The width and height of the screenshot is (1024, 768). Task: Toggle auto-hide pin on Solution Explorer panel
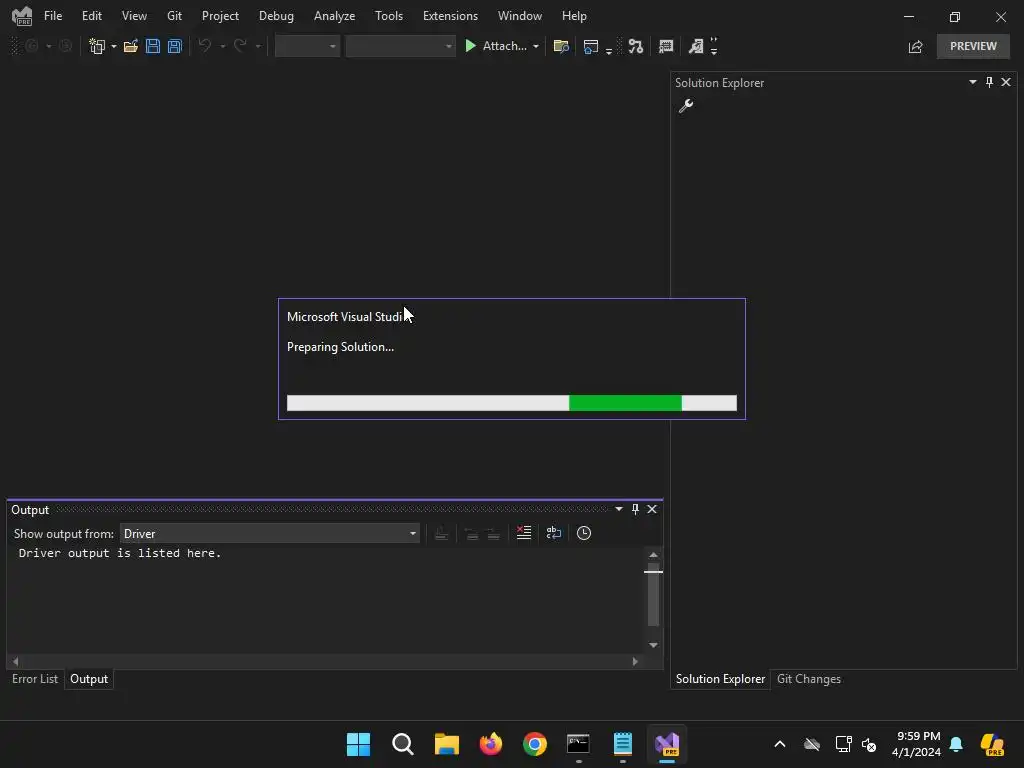pyautogui.click(x=989, y=82)
